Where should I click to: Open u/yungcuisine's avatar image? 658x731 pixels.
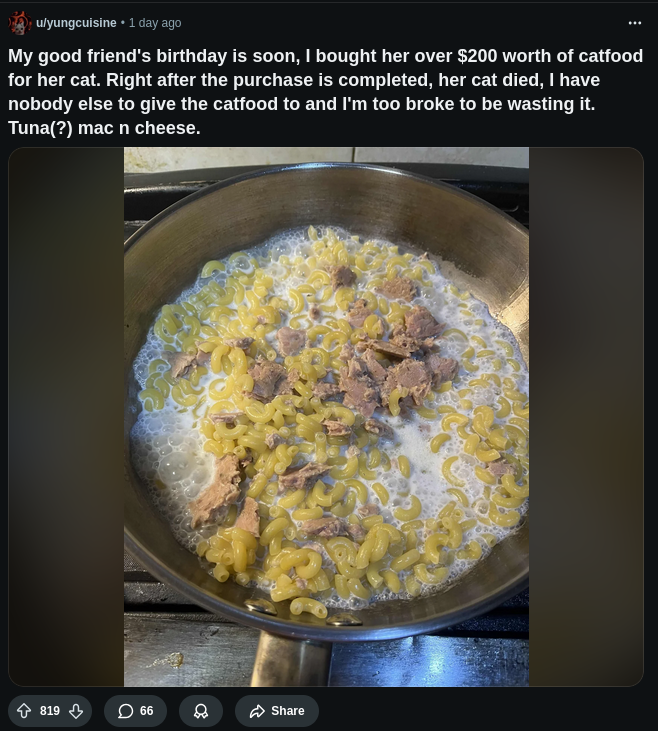[20, 23]
